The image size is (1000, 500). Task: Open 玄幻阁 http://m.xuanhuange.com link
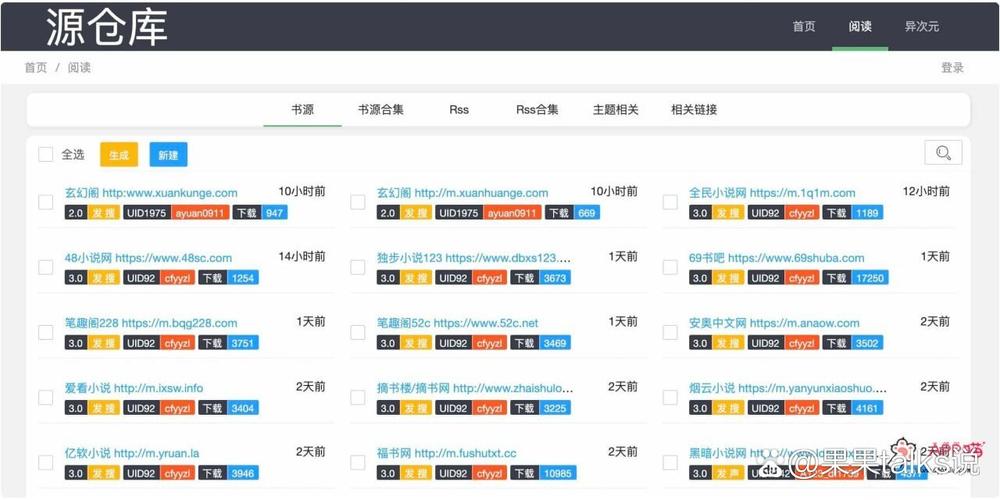(x=462, y=193)
